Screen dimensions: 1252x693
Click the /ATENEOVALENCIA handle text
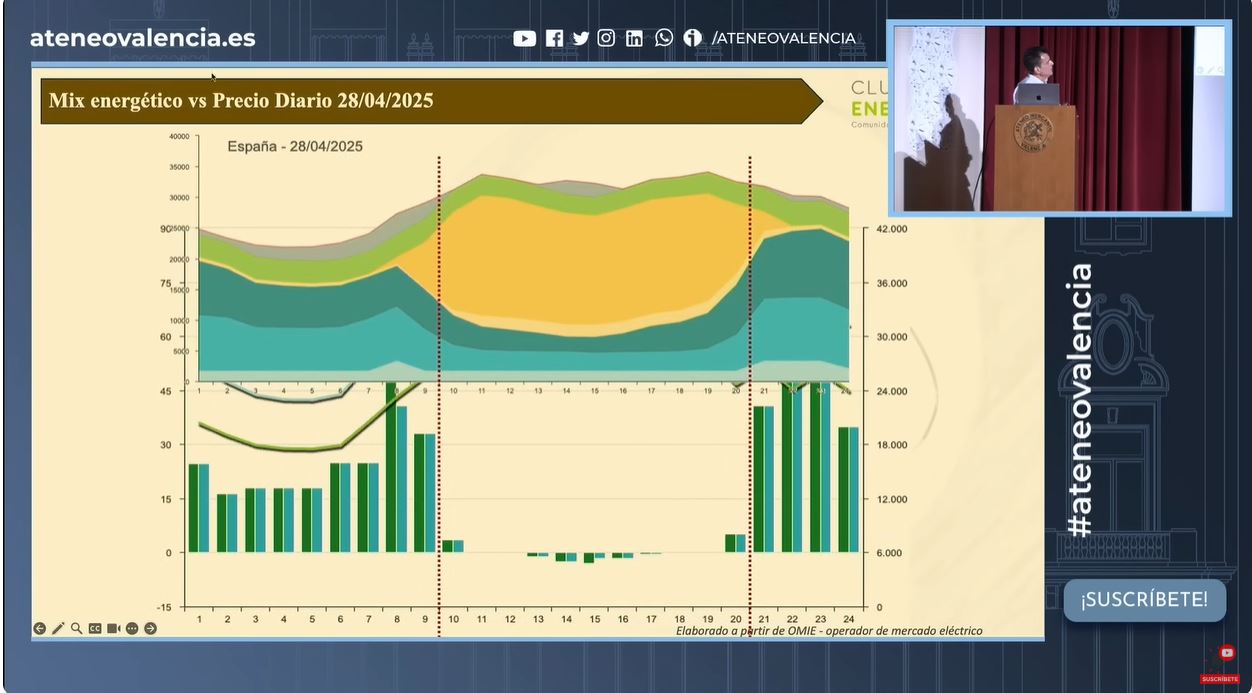tap(783, 38)
